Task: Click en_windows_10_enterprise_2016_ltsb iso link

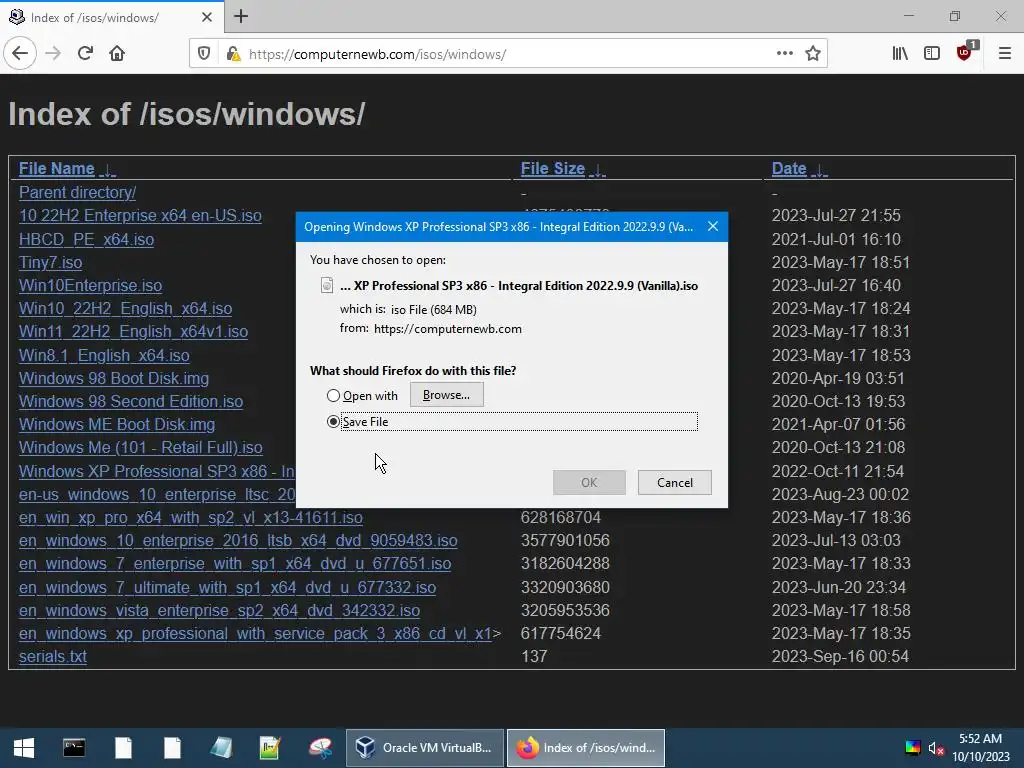Action: pyautogui.click(x=238, y=541)
